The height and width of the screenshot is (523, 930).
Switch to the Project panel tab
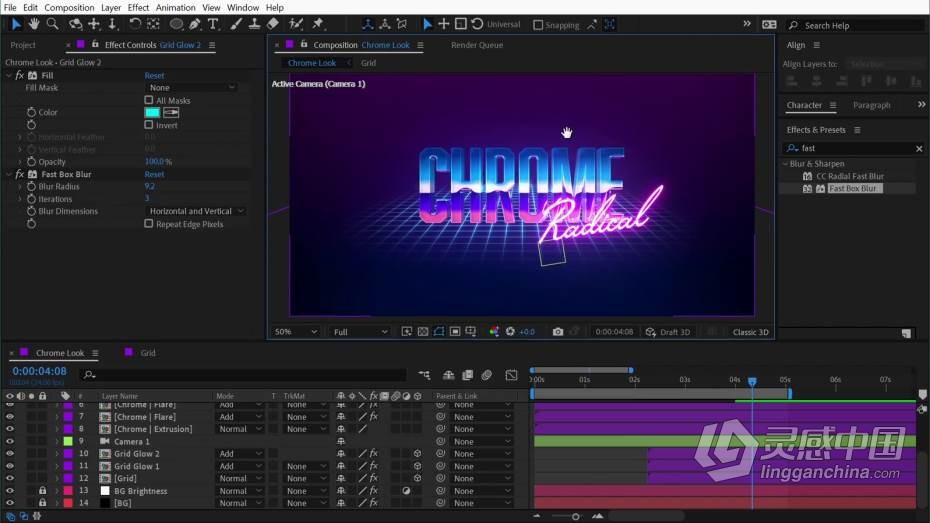click(x=23, y=45)
